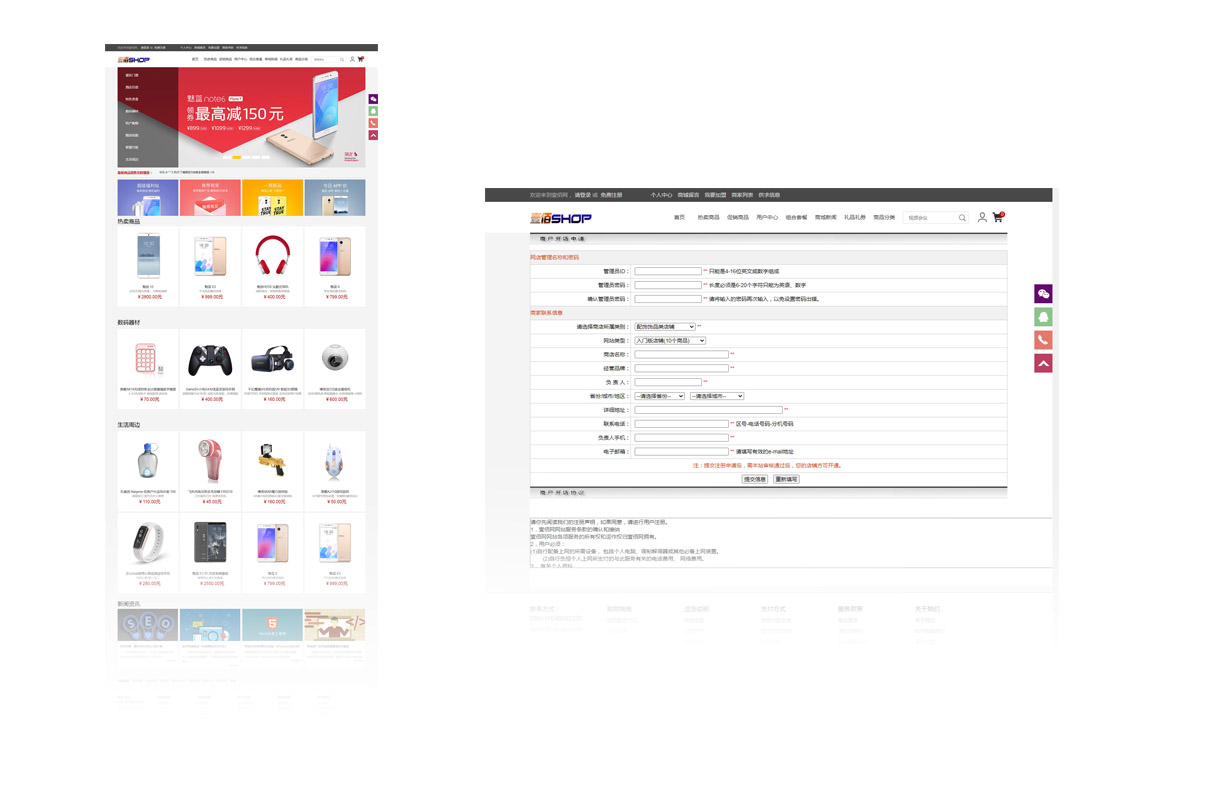The width and height of the screenshot is (1210, 800).
Task: Open the shopping cart icon on the form page header
Action: pyautogui.click(x=998, y=216)
